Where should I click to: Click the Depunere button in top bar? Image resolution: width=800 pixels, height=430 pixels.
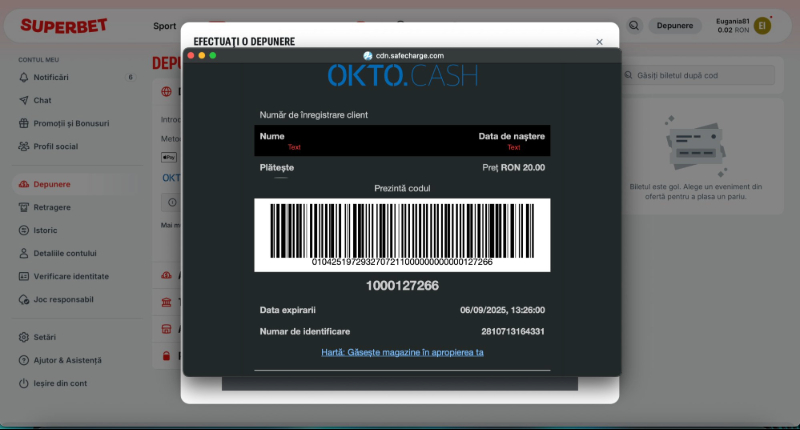tap(674, 26)
